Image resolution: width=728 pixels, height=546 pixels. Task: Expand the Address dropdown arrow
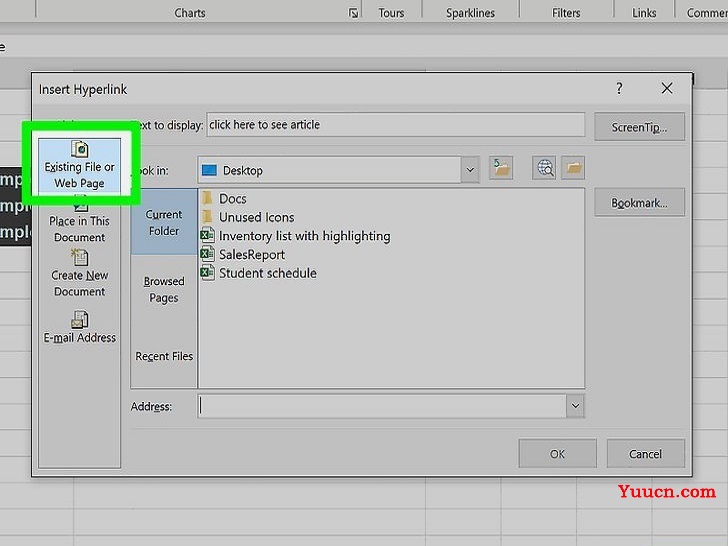pyautogui.click(x=575, y=406)
